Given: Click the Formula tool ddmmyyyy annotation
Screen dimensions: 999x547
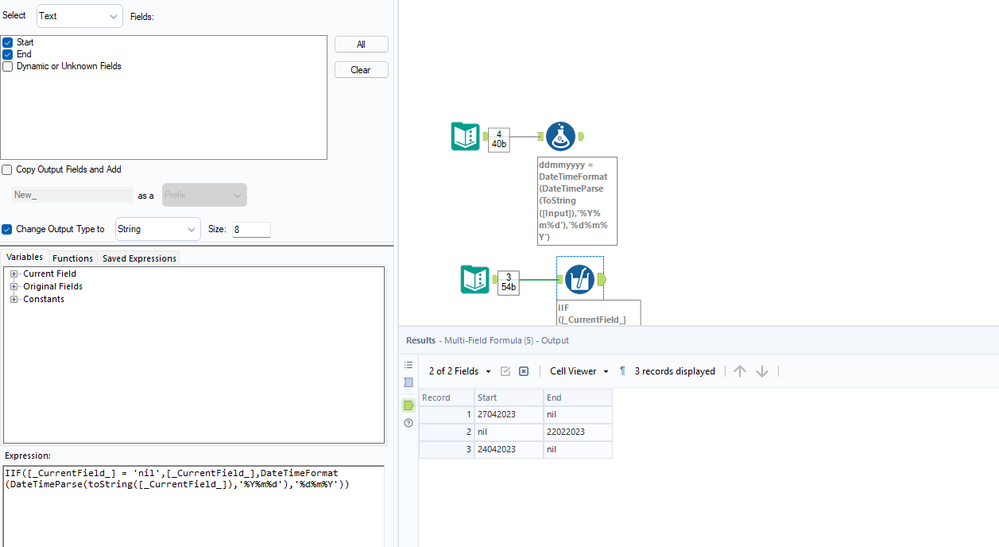Looking at the screenshot, I should point(577,201).
